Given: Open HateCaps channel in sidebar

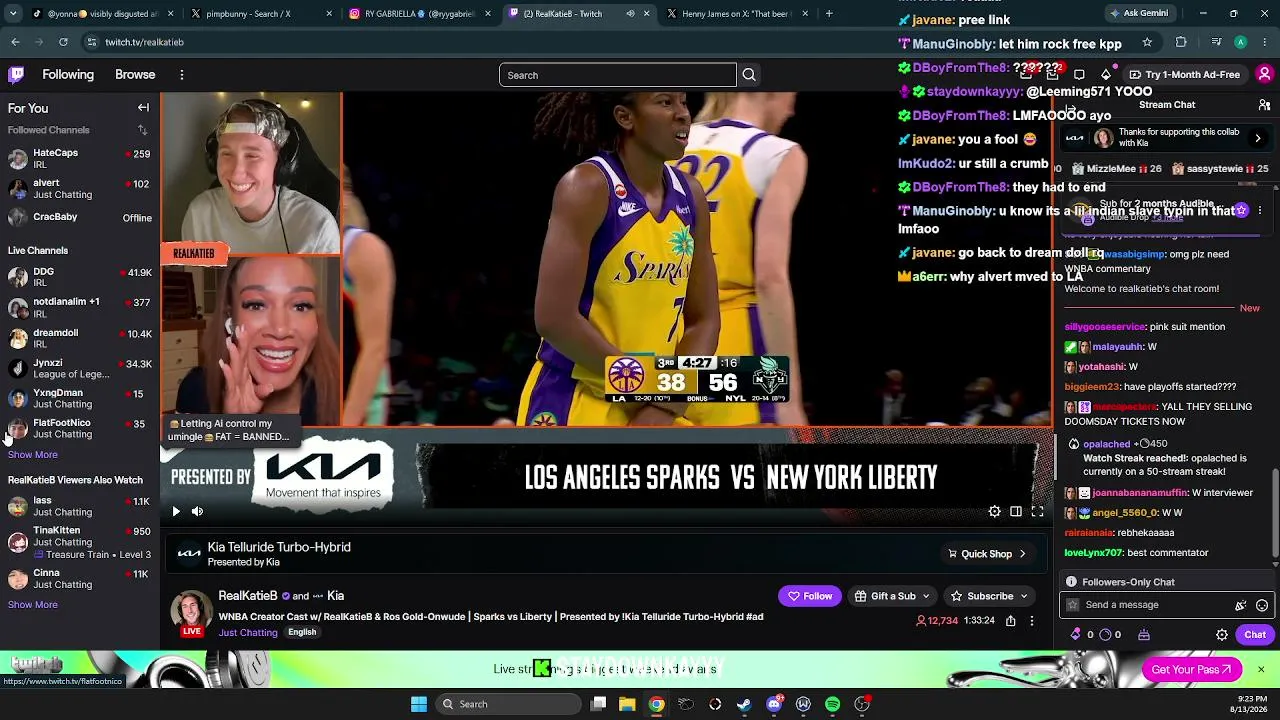Looking at the screenshot, I should [80, 158].
